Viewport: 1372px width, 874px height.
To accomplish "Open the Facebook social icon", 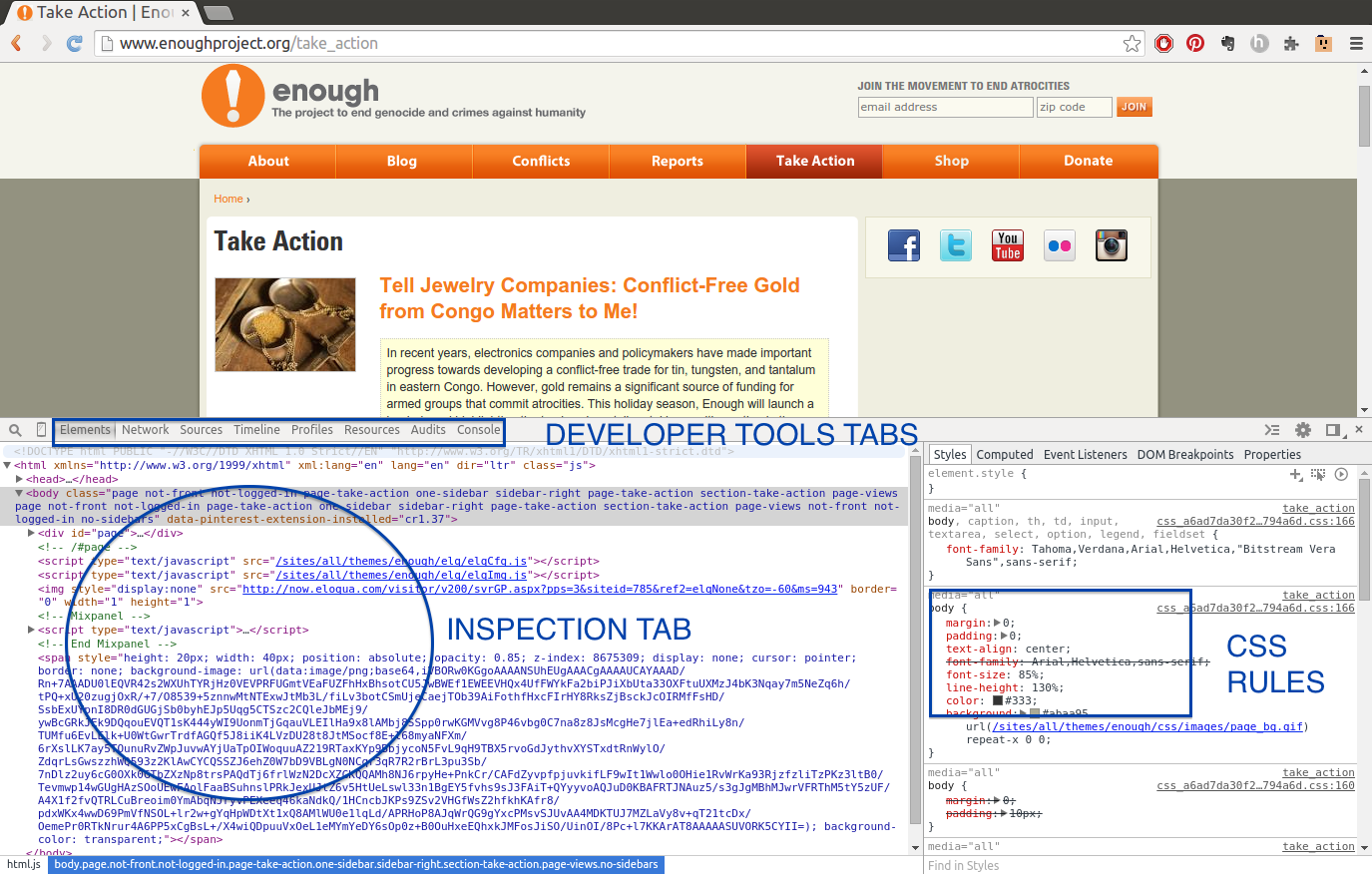I will pos(904,245).
